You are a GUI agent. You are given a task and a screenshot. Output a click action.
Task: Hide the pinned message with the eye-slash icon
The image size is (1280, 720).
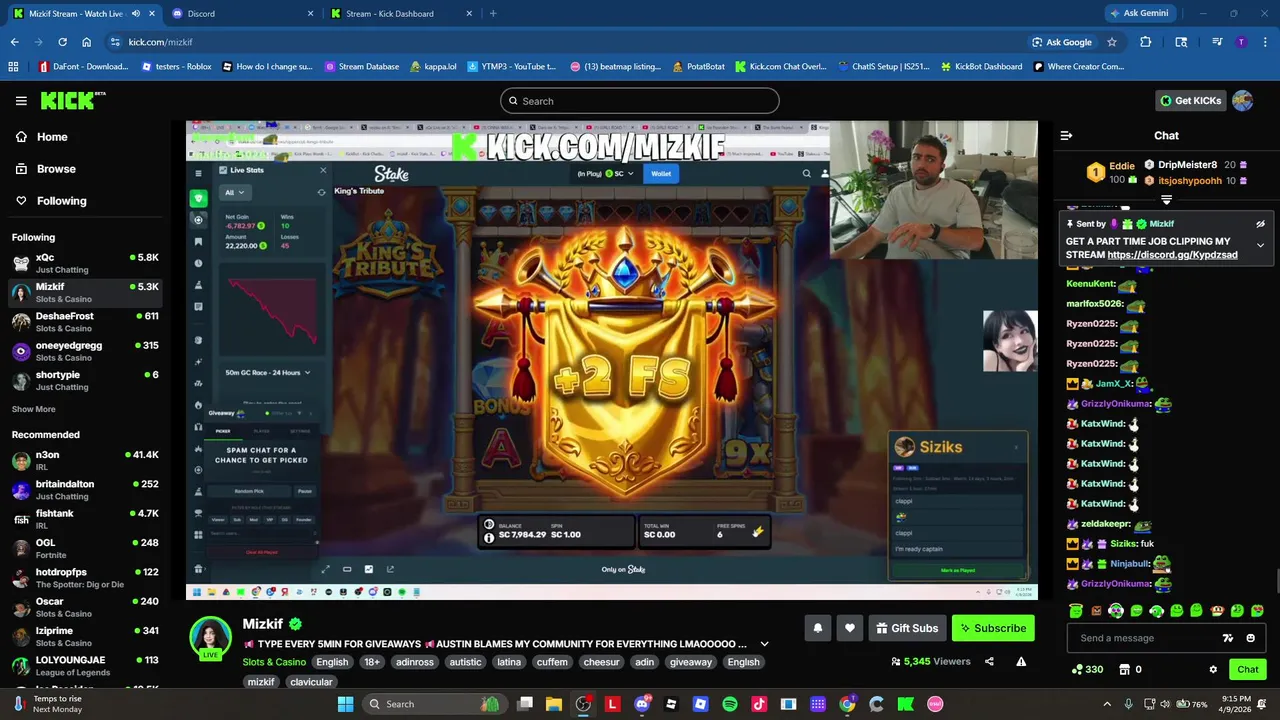tap(1260, 224)
